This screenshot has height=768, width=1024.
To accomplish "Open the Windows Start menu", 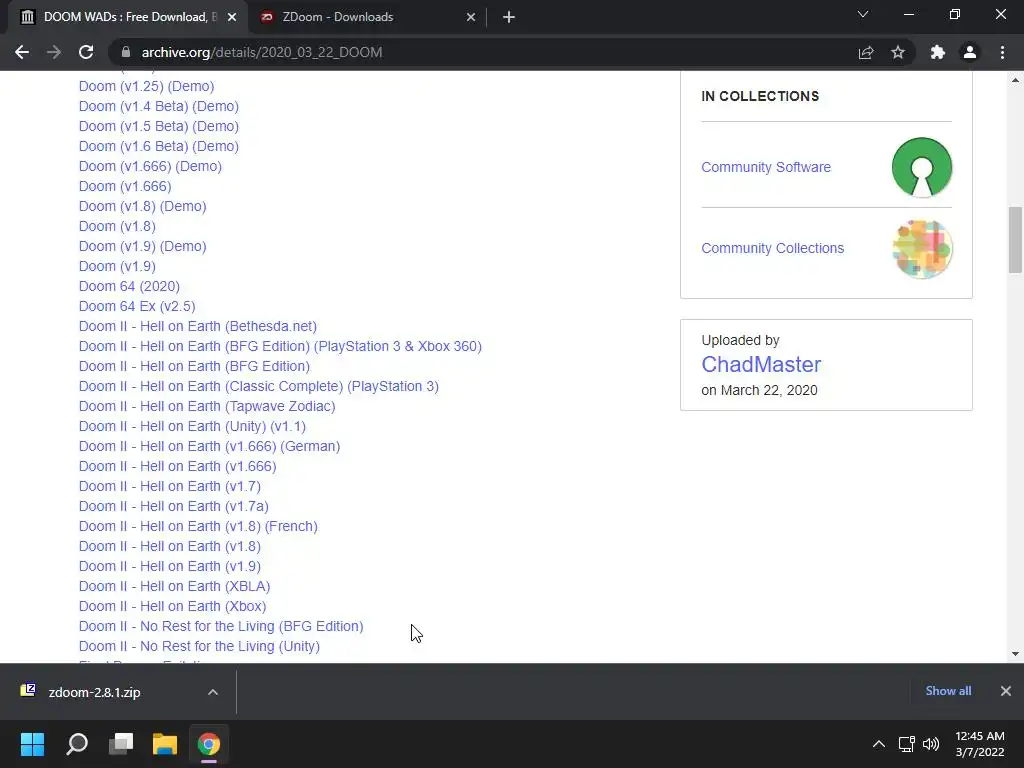I will point(32,744).
